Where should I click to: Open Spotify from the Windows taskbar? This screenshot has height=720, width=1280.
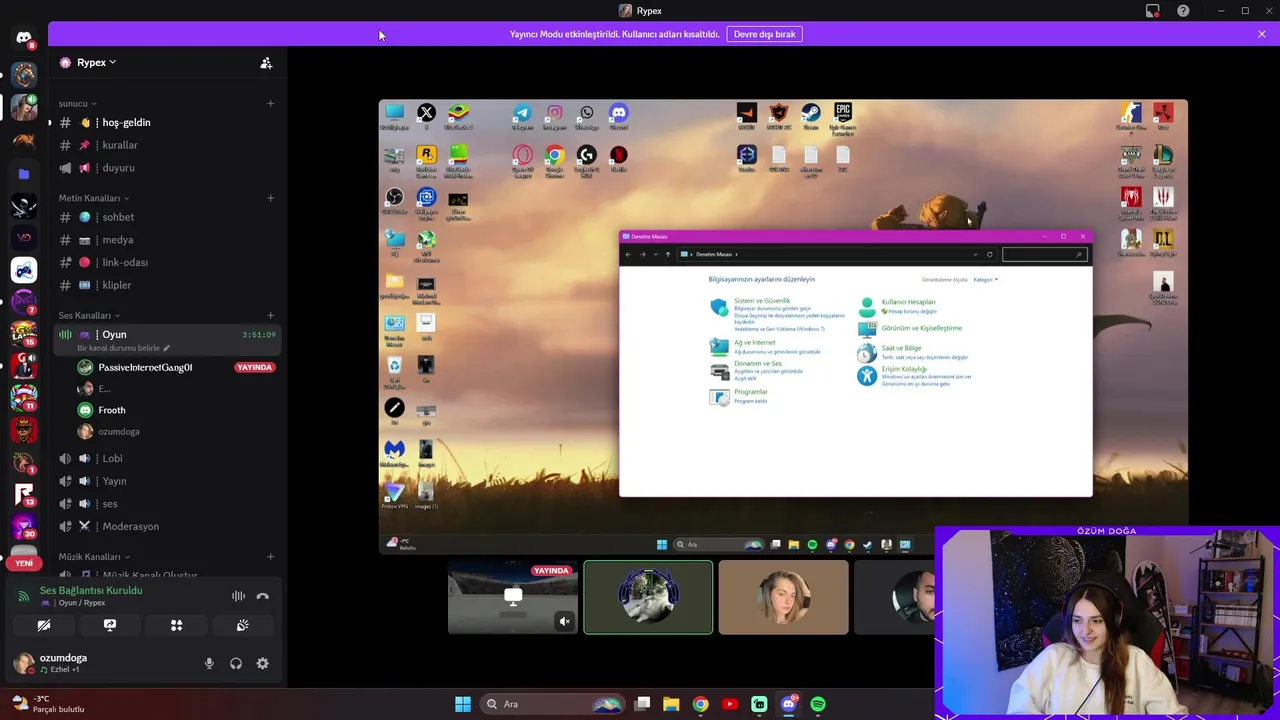click(818, 704)
